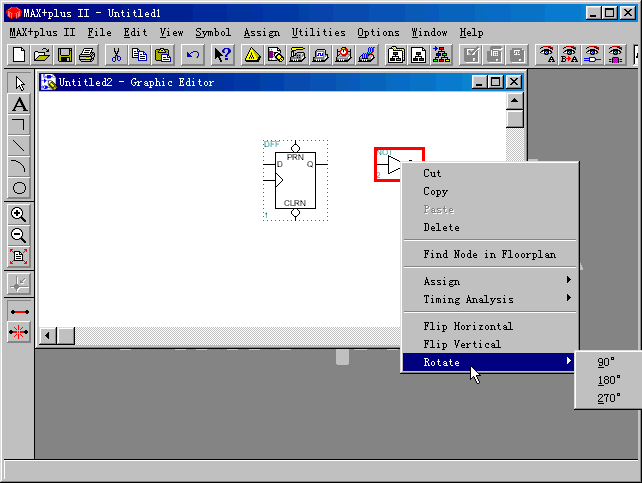This screenshot has width=642, height=483.
Task: Select the Text tool (letter A)
Action: click(x=18, y=104)
